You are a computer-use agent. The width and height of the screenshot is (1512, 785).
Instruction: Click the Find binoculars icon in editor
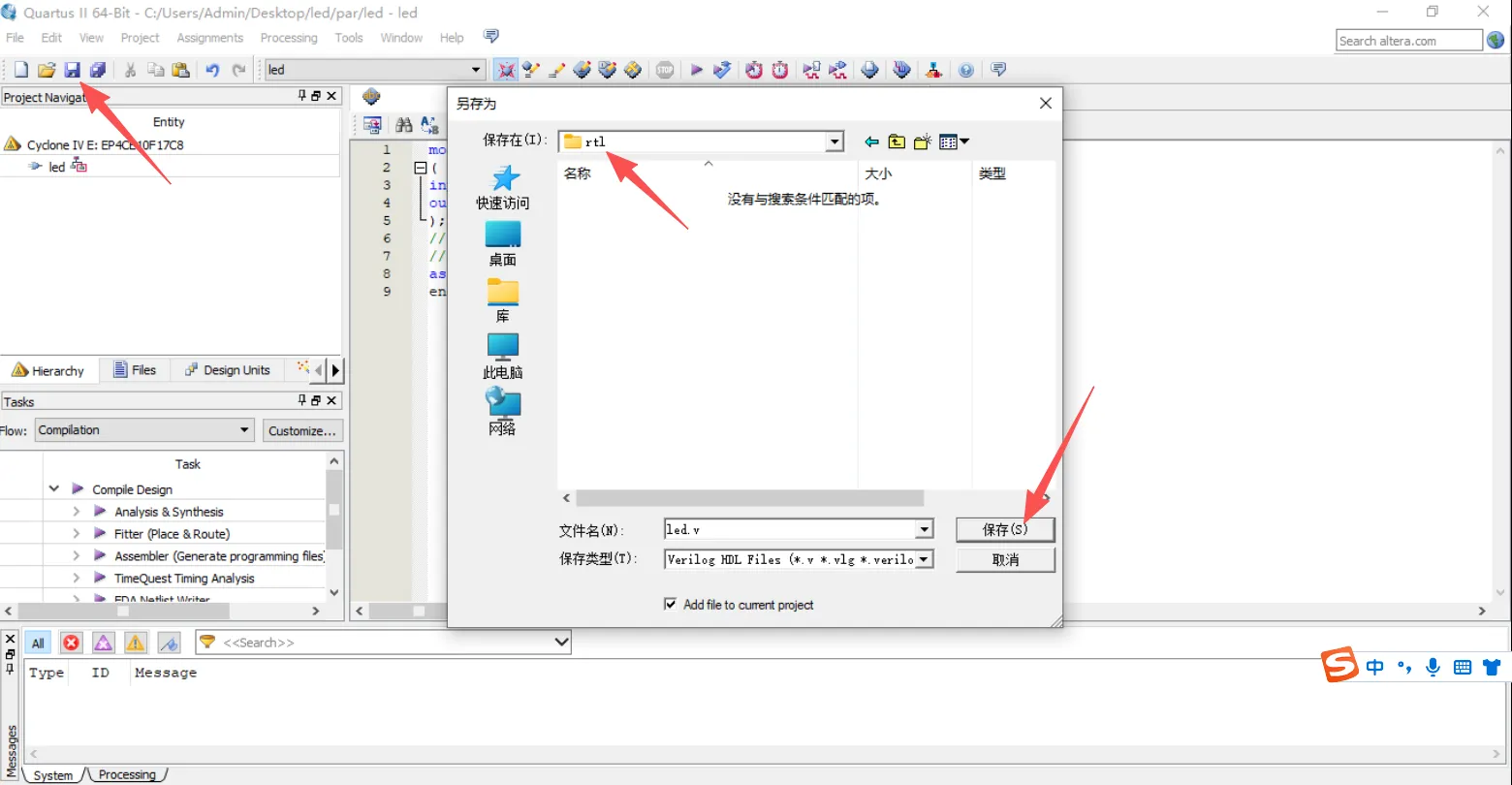[x=404, y=124]
